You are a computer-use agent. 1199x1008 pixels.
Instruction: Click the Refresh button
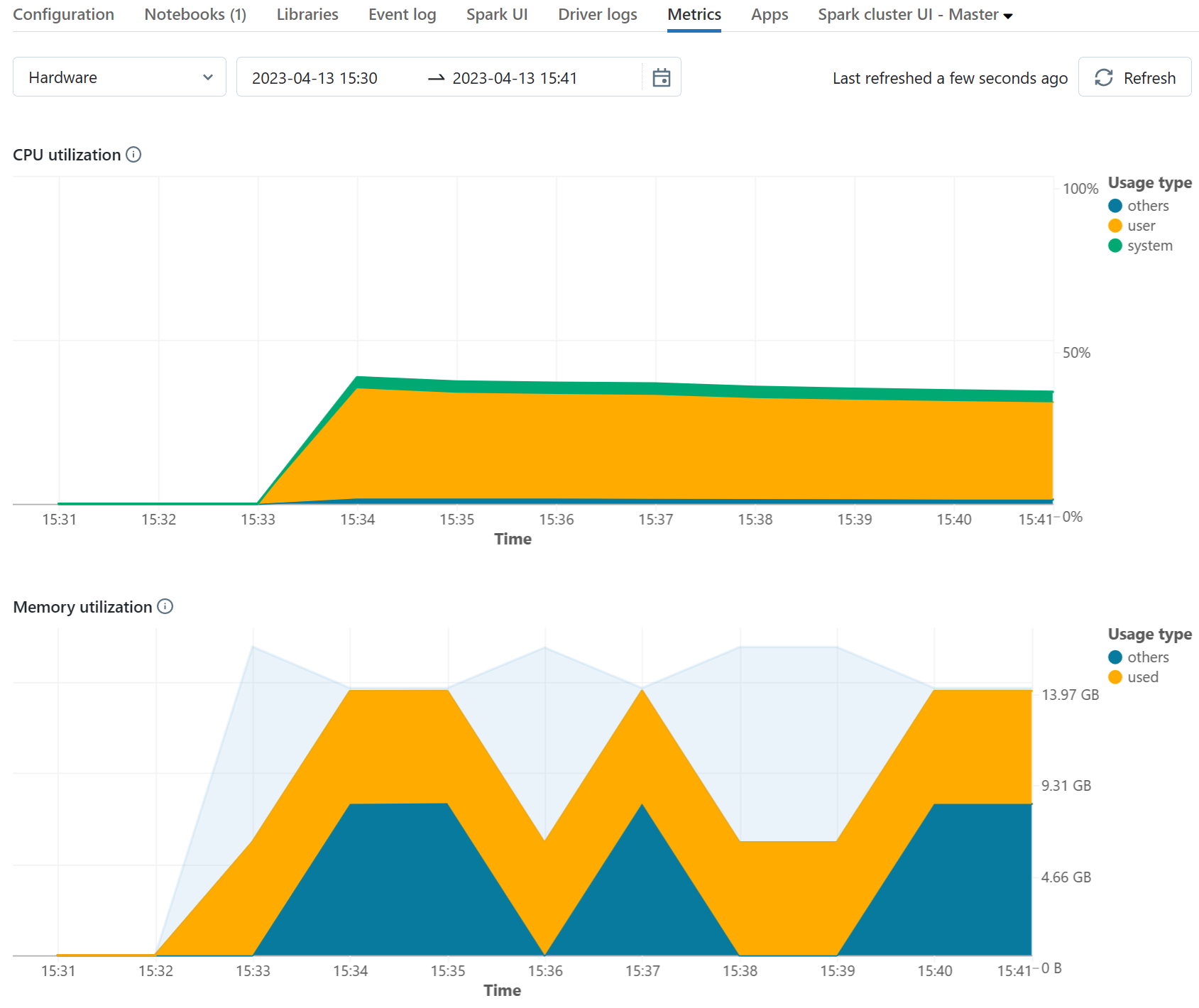click(x=1134, y=77)
